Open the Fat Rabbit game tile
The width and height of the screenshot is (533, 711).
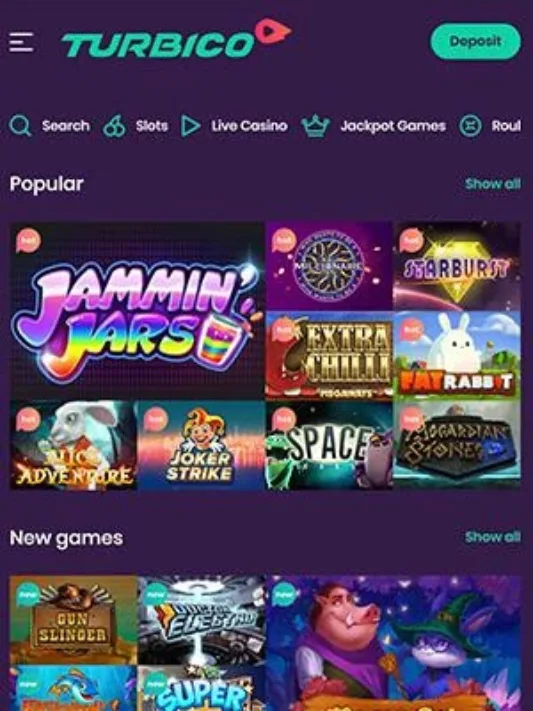[x=457, y=356]
